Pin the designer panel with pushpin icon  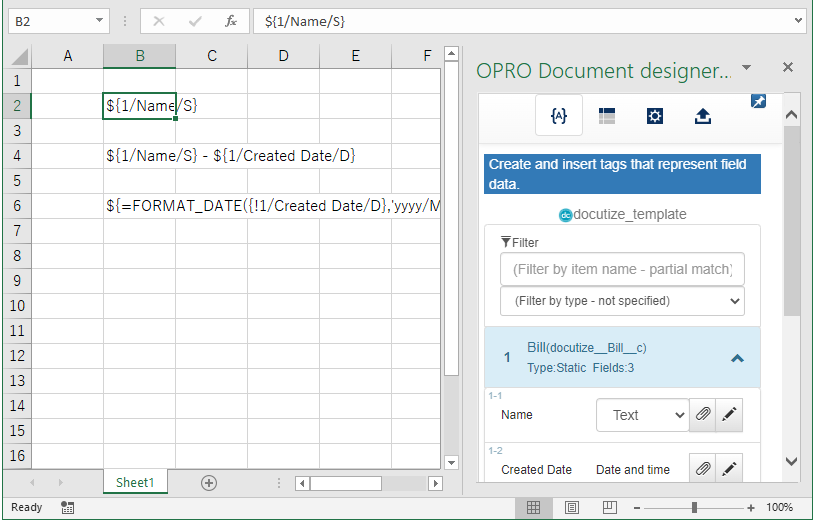click(758, 101)
